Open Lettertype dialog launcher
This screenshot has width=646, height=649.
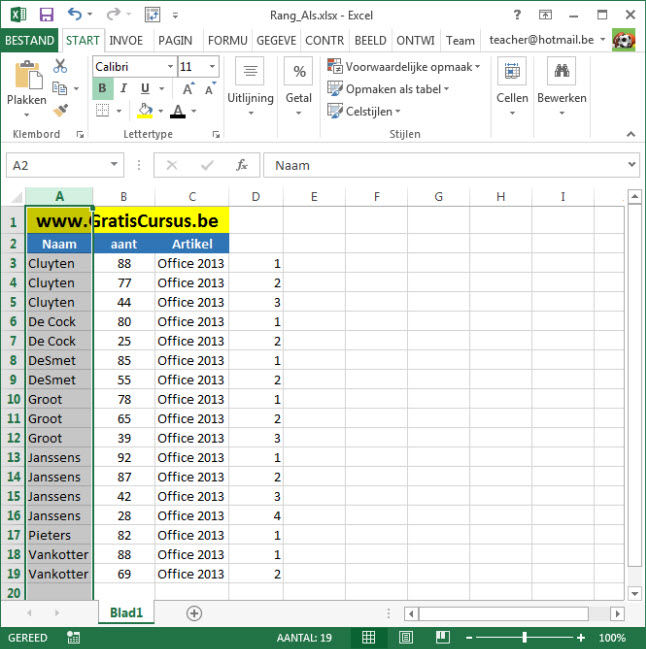[x=216, y=134]
